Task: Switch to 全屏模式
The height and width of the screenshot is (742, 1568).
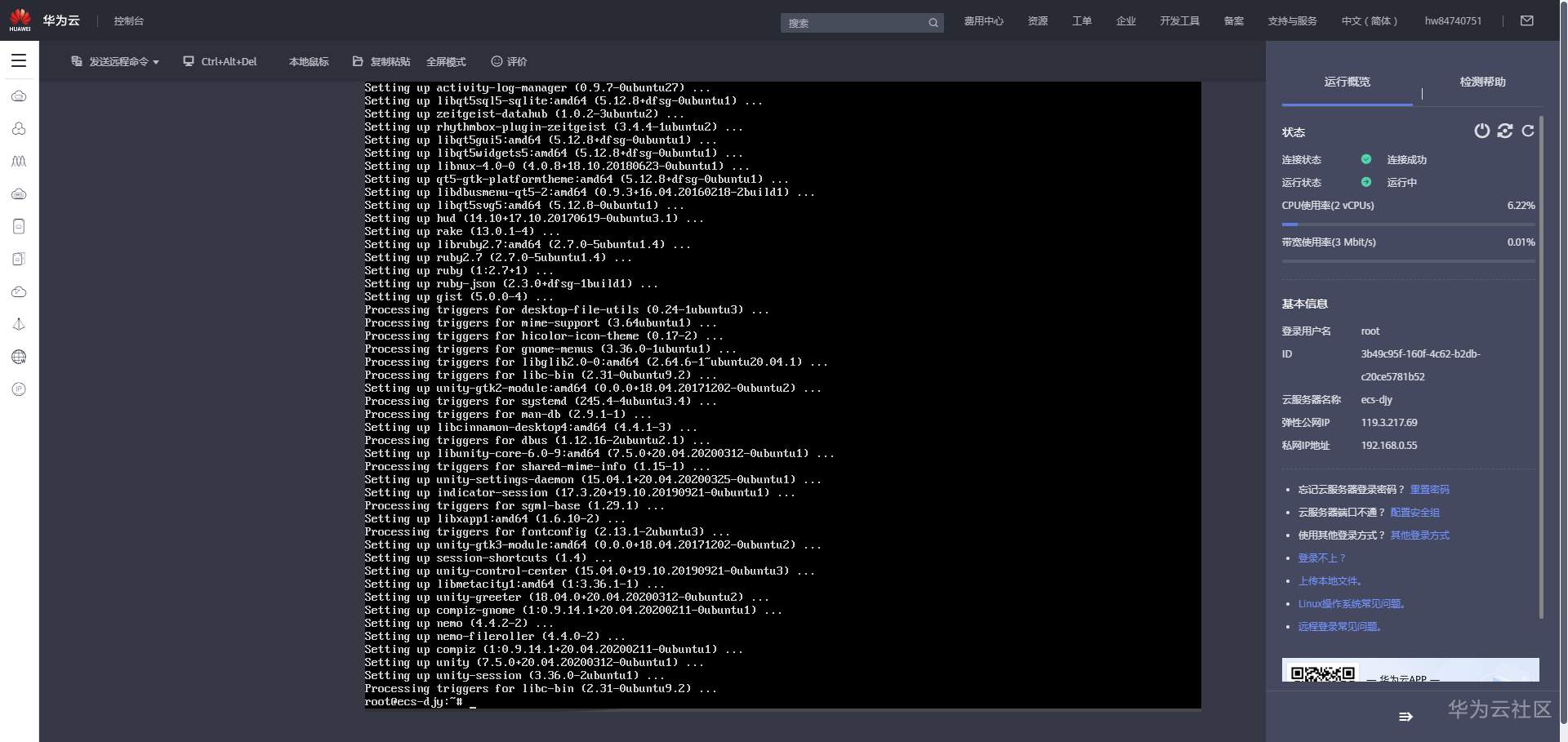Action: (446, 61)
